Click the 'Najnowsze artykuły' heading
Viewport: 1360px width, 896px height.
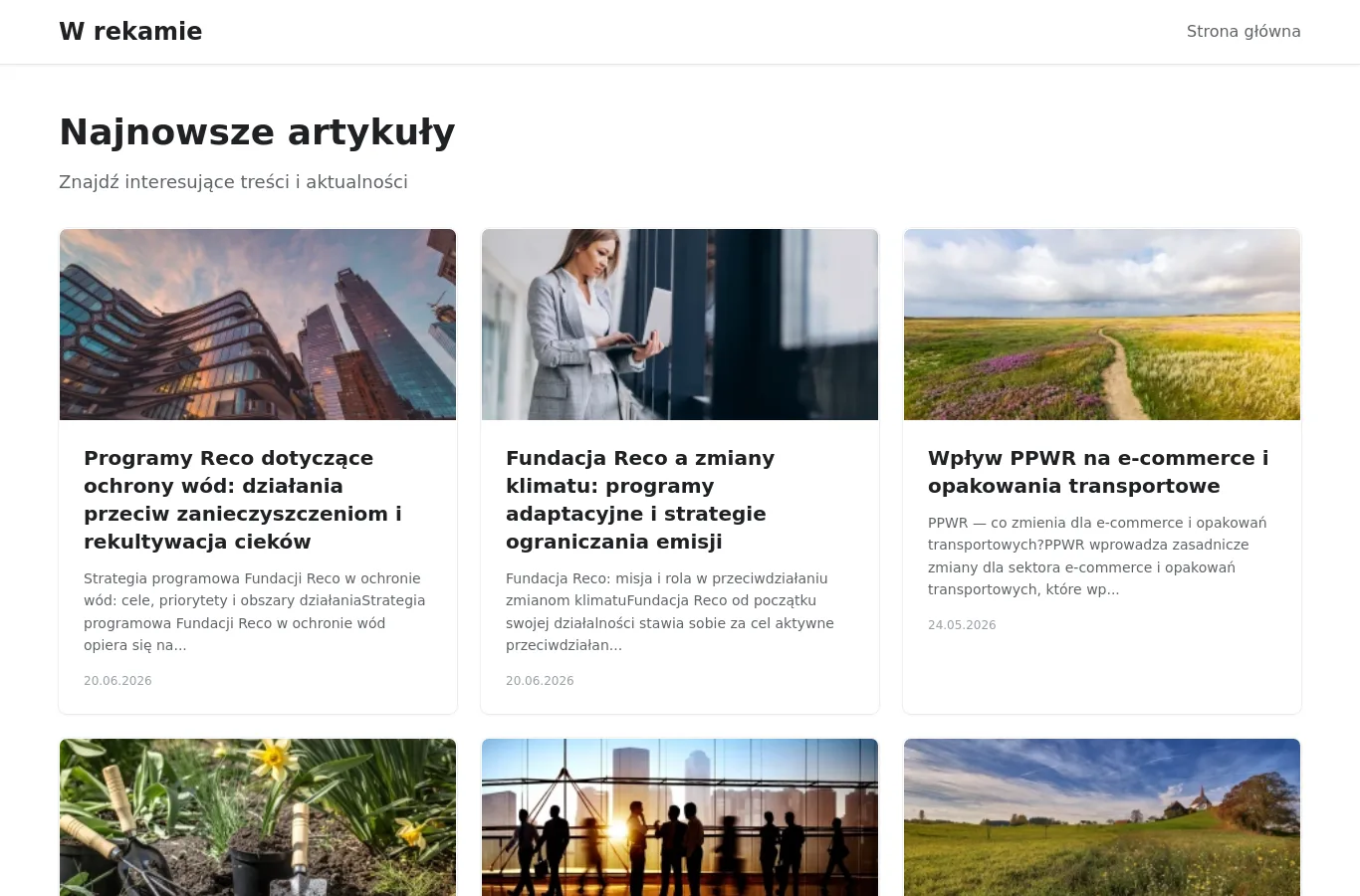257,132
